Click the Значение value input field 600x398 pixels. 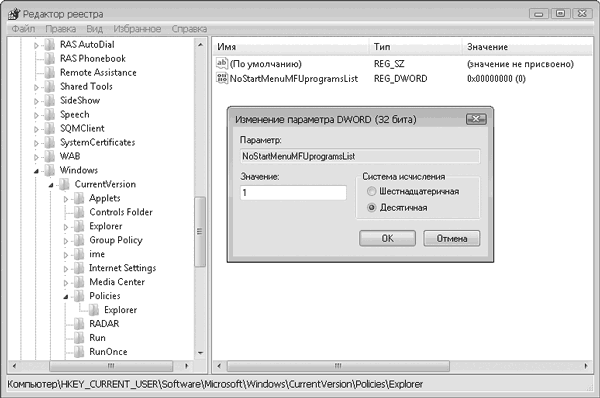(x=293, y=192)
